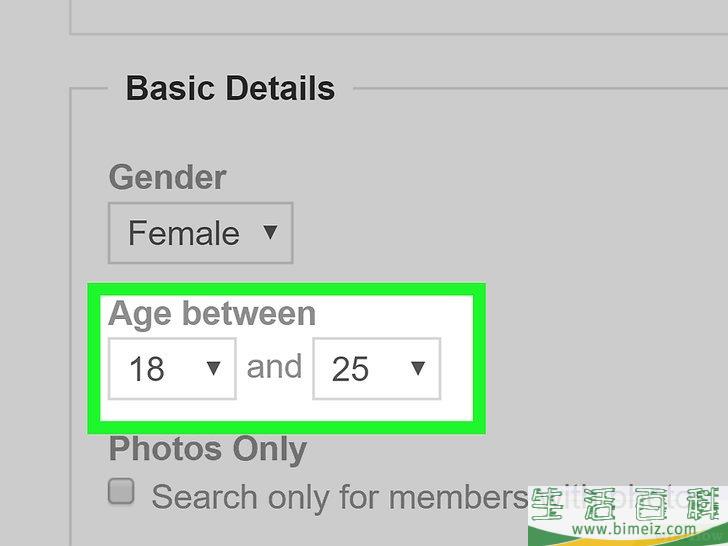Click the empty panel above Basic Details
The image size is (728, 546).
[x=398, y=14]
